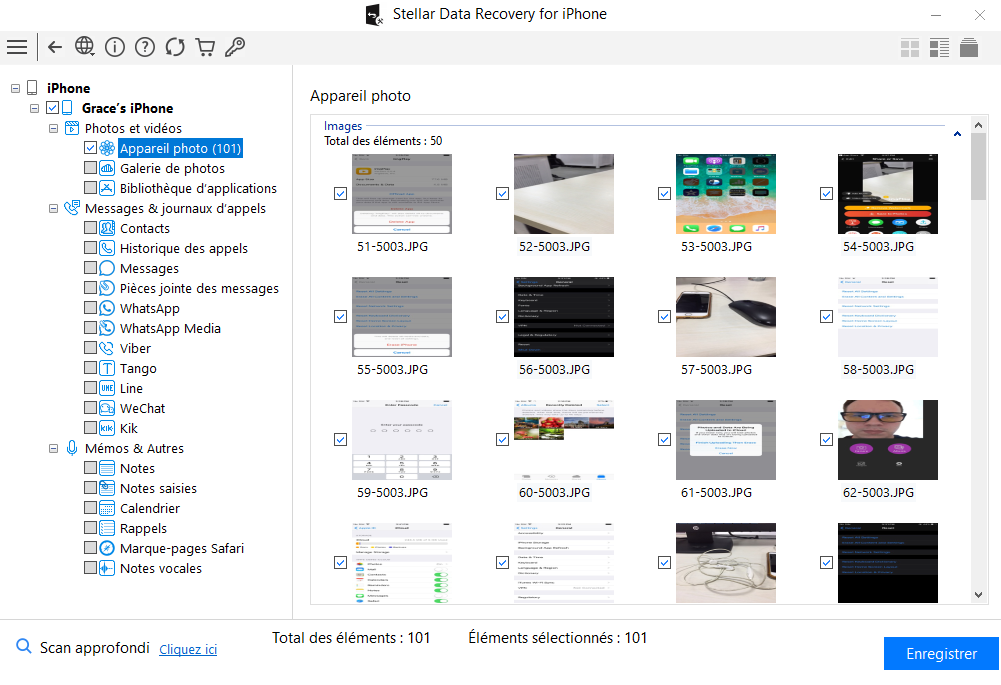Click the Cliquez ici deep scan link
The width and height of the screenshot is (1001, 685).
coord(188,649)
